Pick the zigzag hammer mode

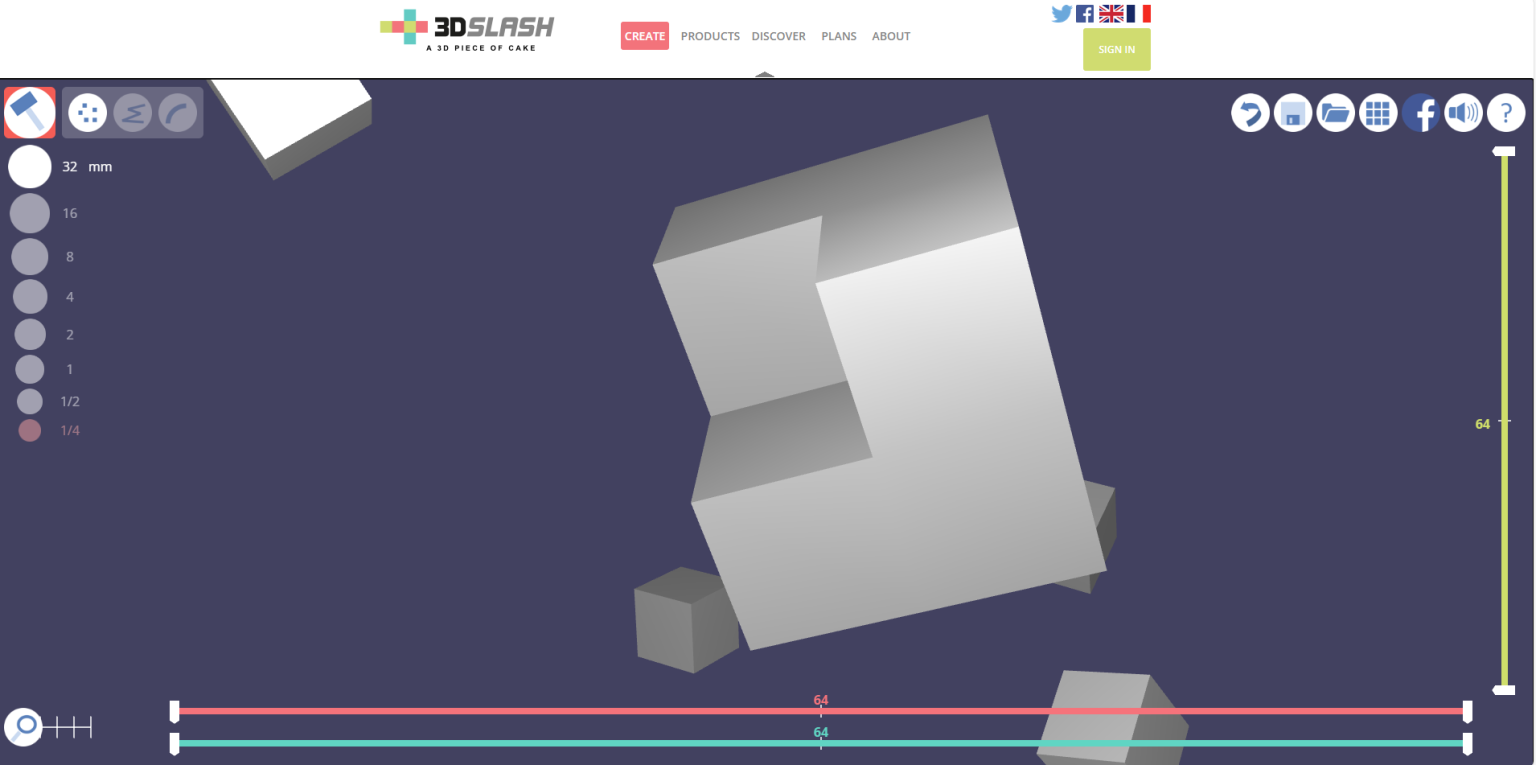[132, 113]
